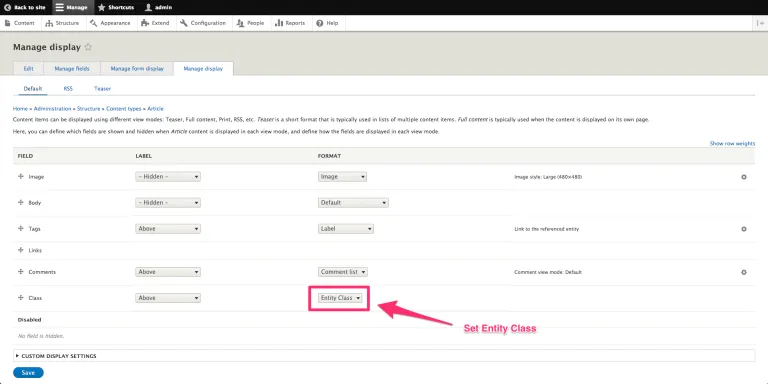Click the Show row weights link

click(x=732, y=144)
